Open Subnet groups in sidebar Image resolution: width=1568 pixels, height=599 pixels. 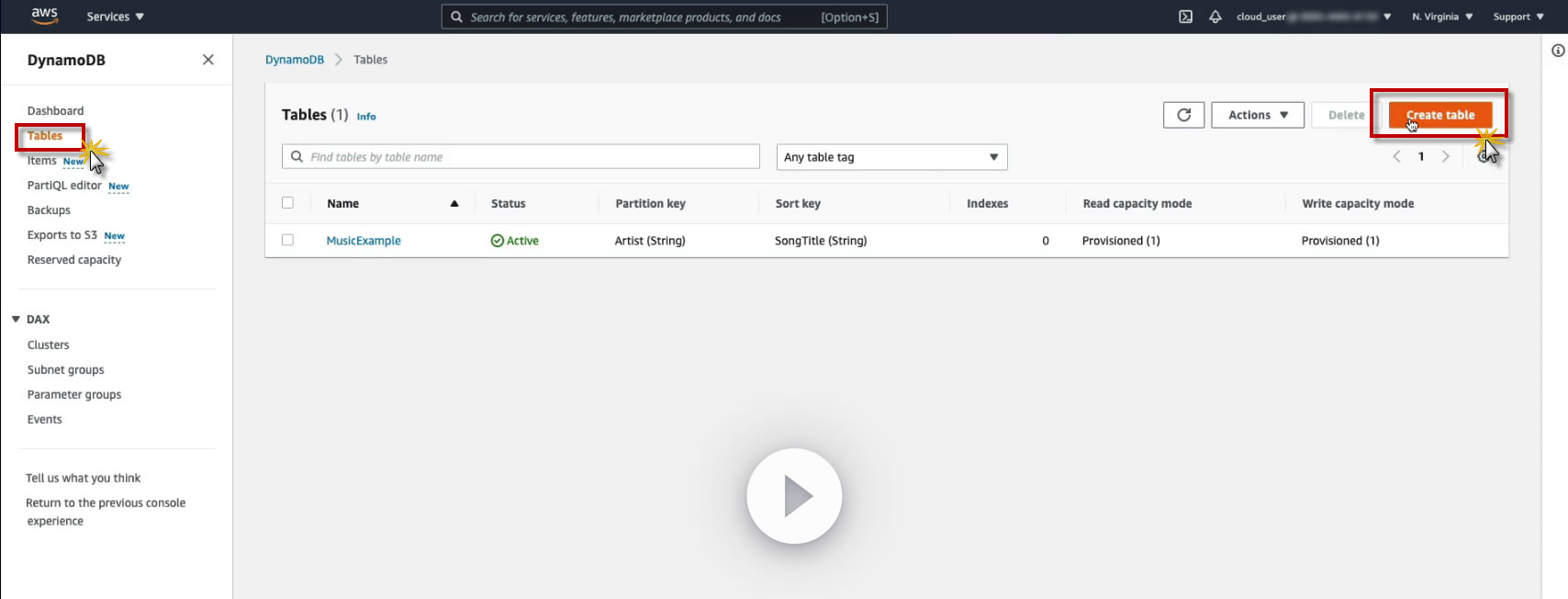[x=65, y=370]
